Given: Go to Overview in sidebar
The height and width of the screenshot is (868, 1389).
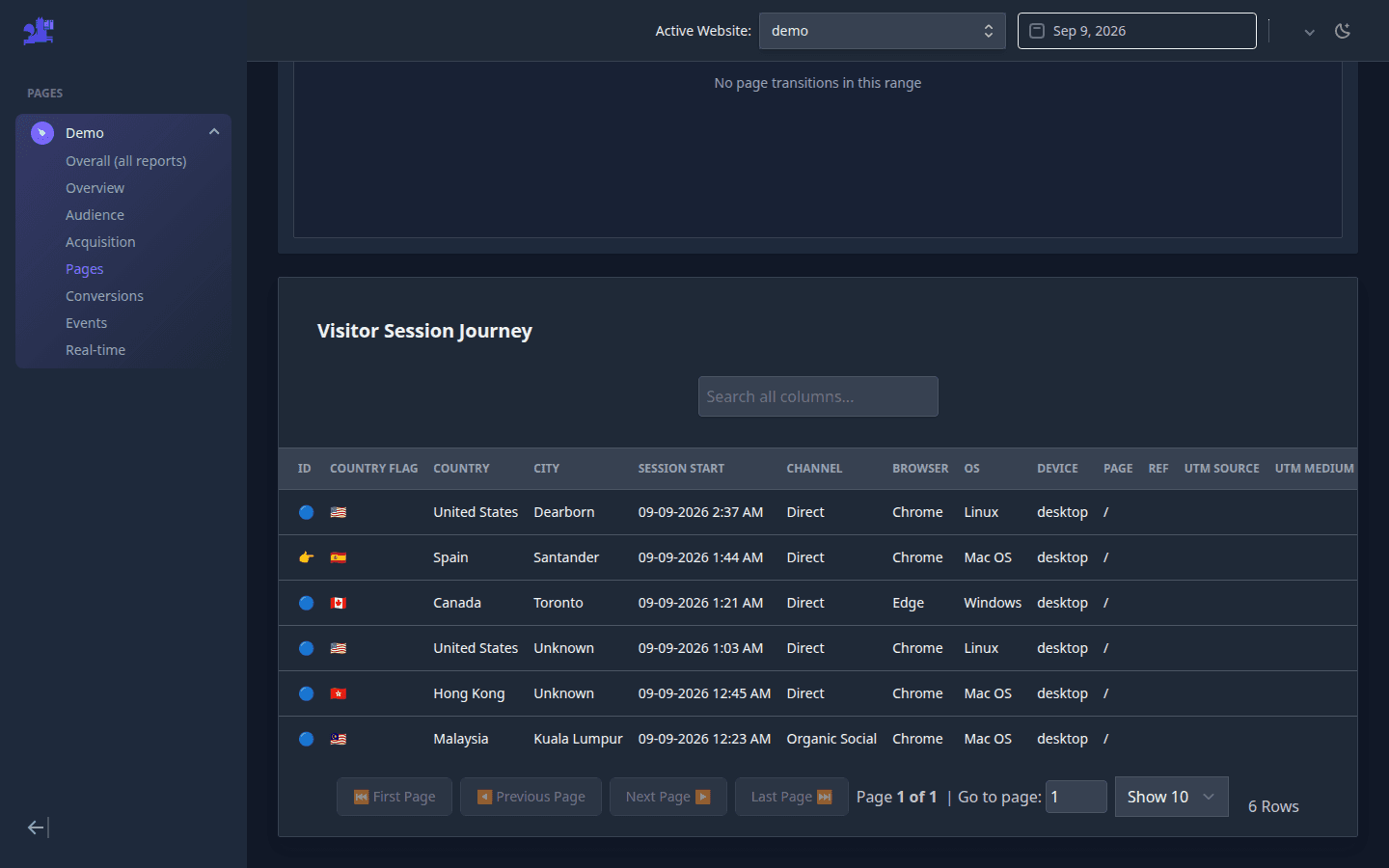Looking at the screenshot, I should 95,188.
